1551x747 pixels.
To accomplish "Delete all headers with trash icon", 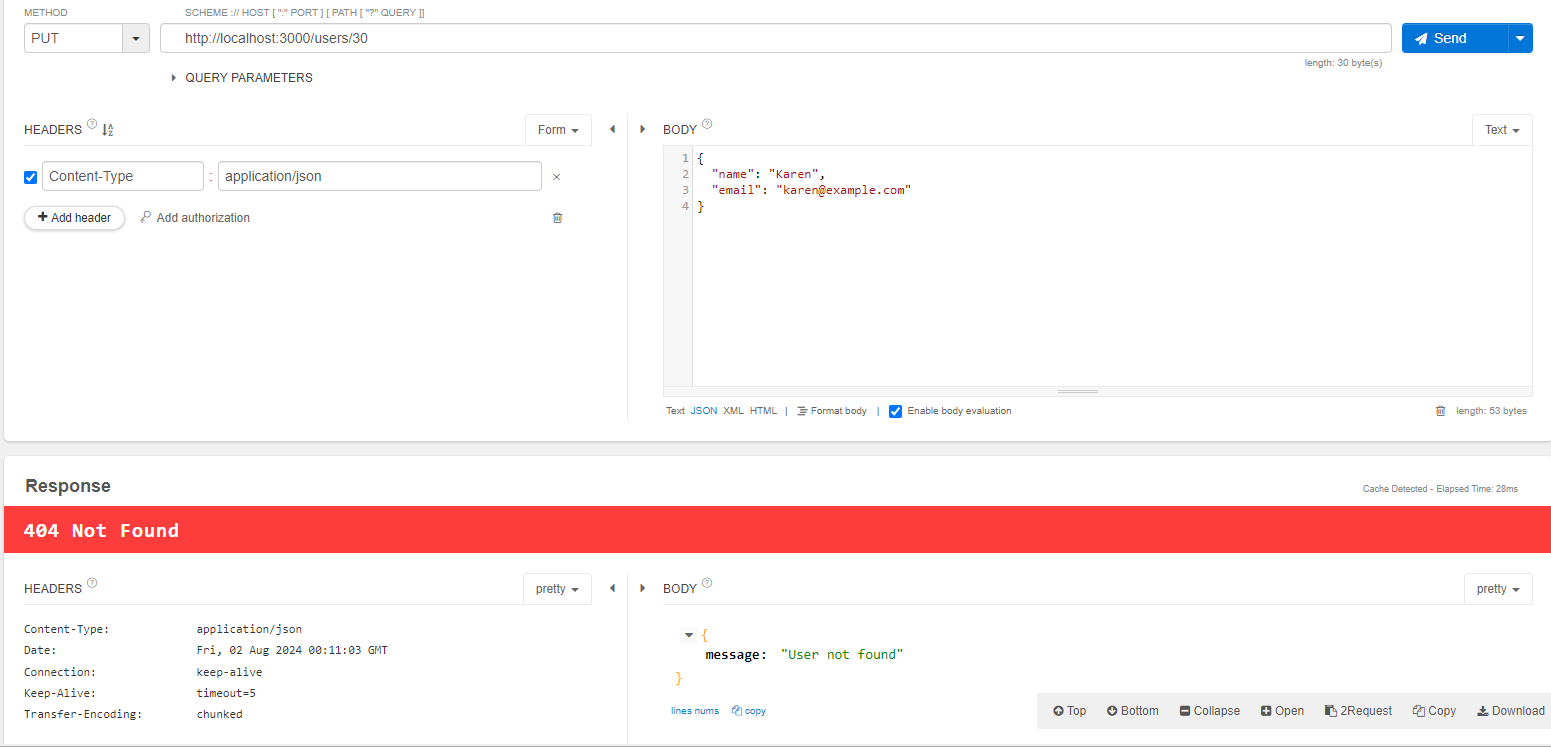I will click(558, 217).
